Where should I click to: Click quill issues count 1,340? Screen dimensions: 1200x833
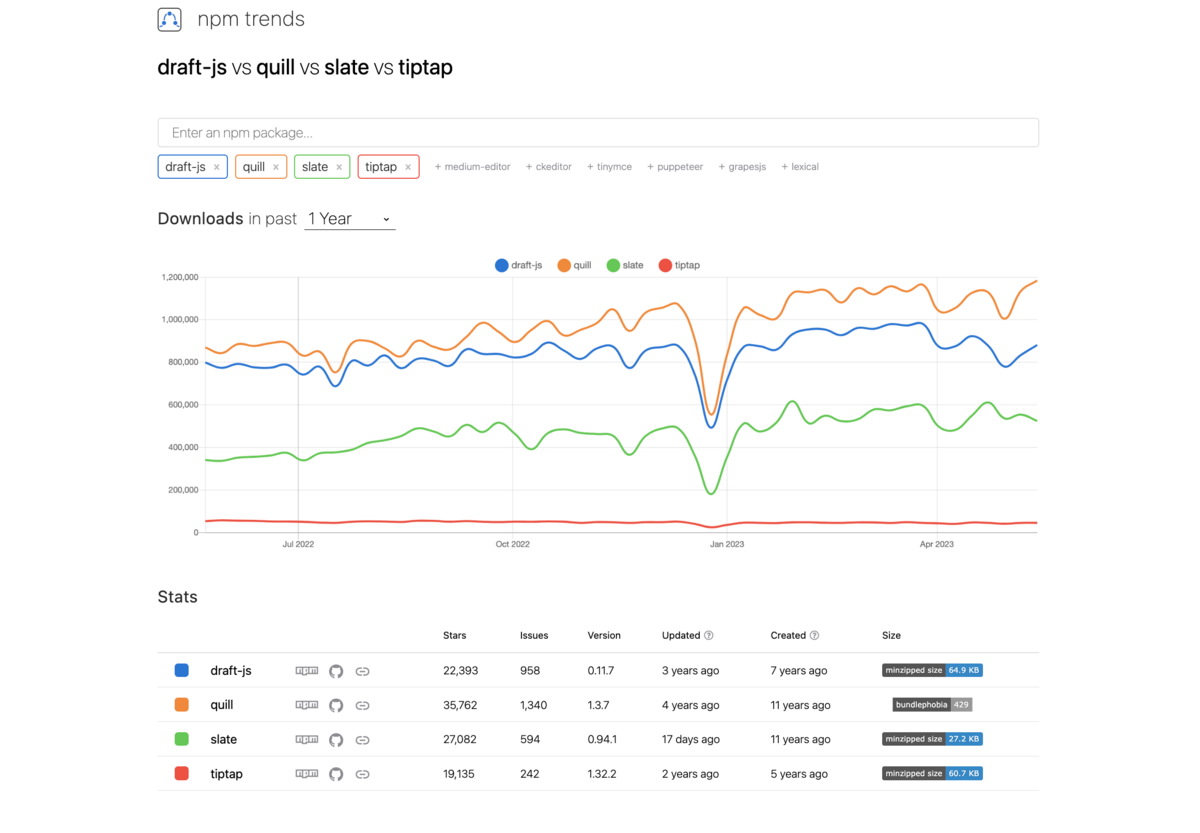534,705
